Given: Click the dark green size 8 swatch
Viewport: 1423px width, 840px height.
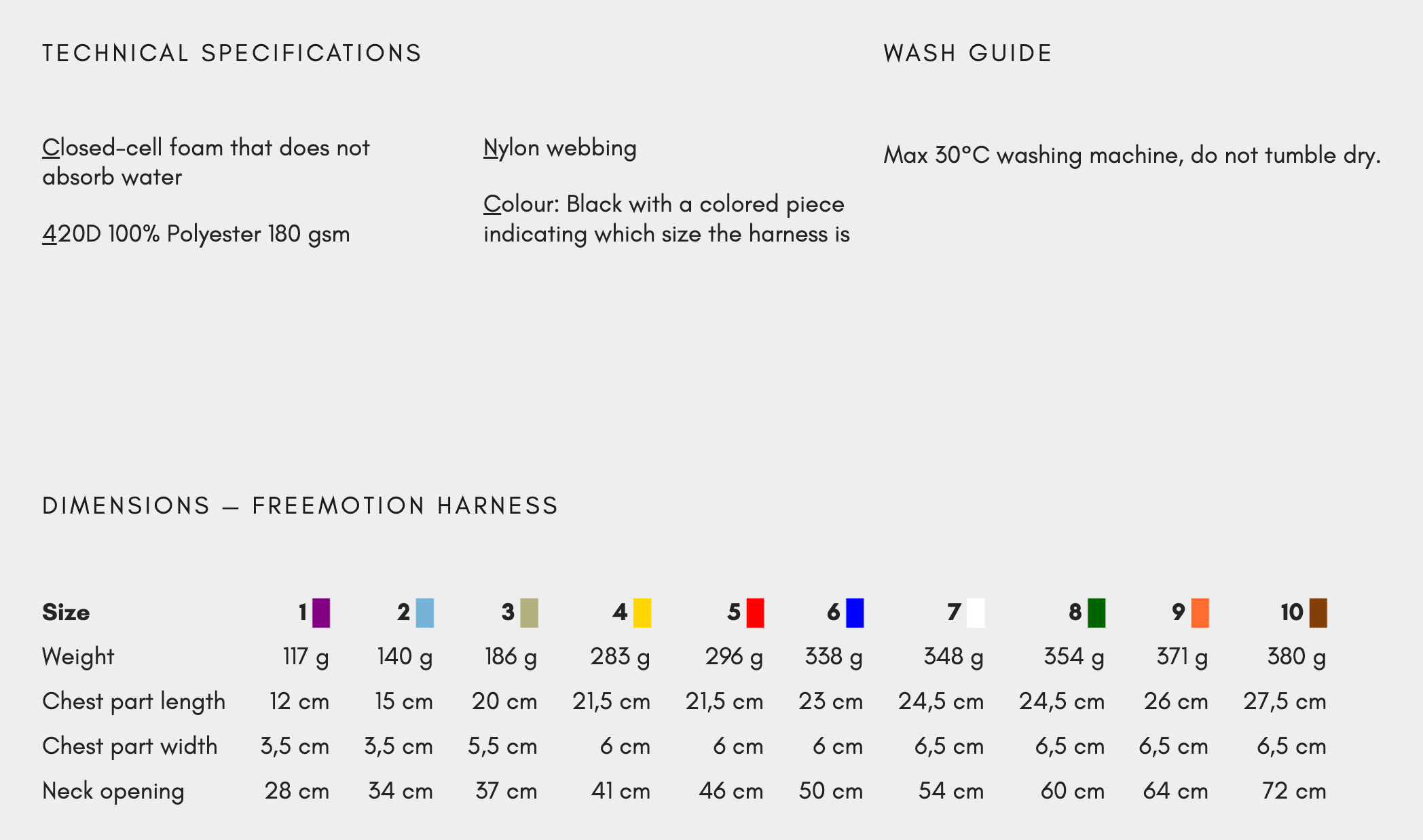Looking at the screenshot, I should [x=1096, y=613].
